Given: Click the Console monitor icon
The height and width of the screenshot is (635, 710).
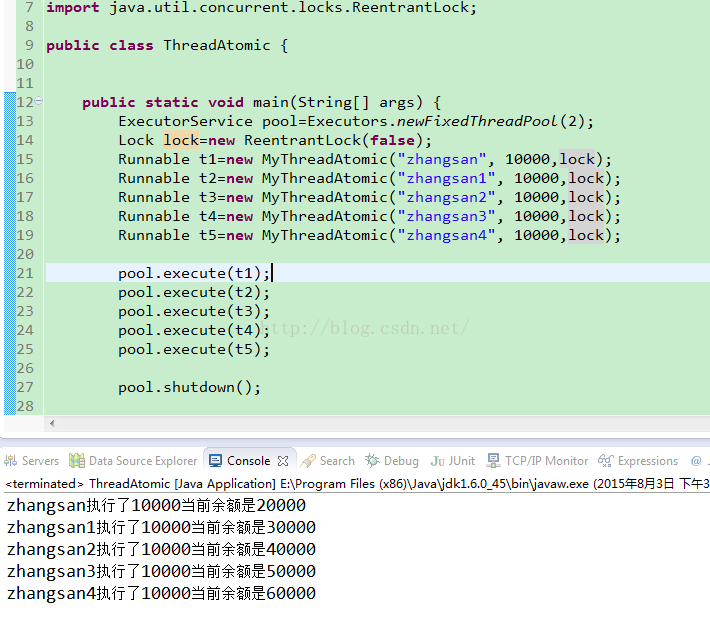Looking at the screenshot, I should (x=216, y=461).
